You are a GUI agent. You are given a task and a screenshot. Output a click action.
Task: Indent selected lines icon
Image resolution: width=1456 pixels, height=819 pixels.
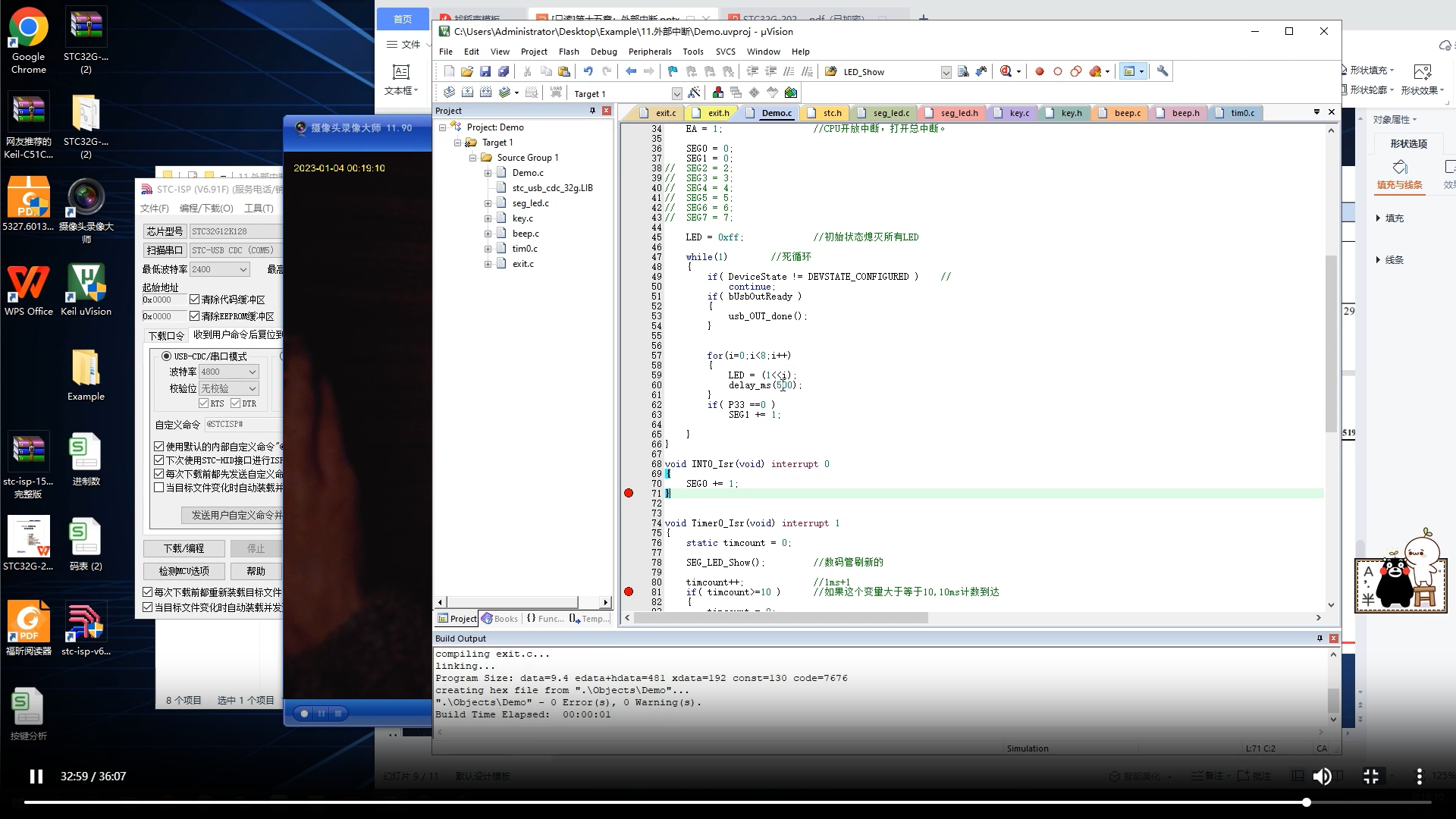[752, 71]
